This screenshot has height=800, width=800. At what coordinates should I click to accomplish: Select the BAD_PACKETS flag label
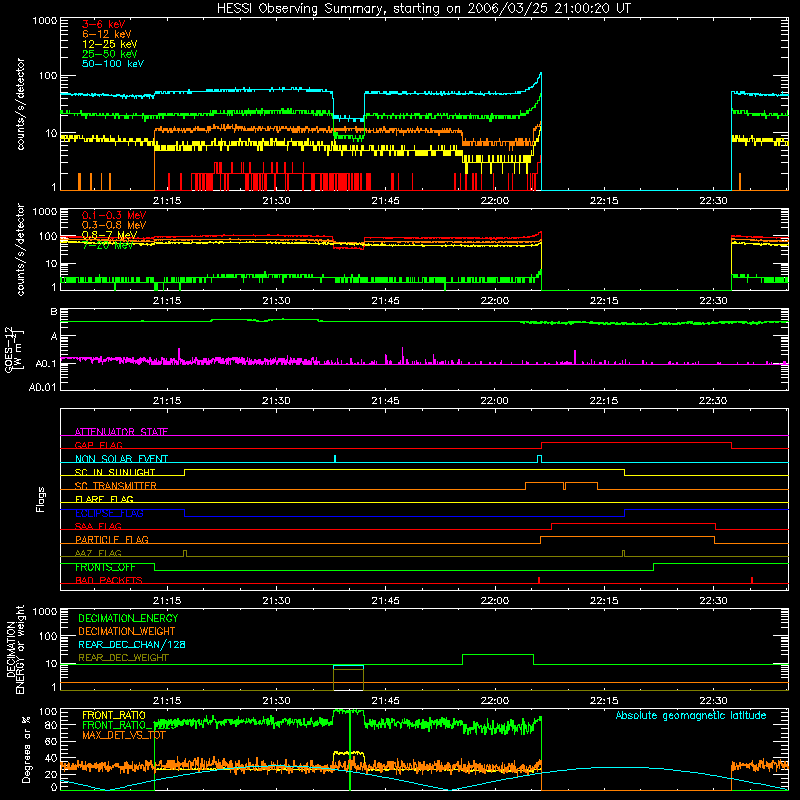click(x=109, y=580)
